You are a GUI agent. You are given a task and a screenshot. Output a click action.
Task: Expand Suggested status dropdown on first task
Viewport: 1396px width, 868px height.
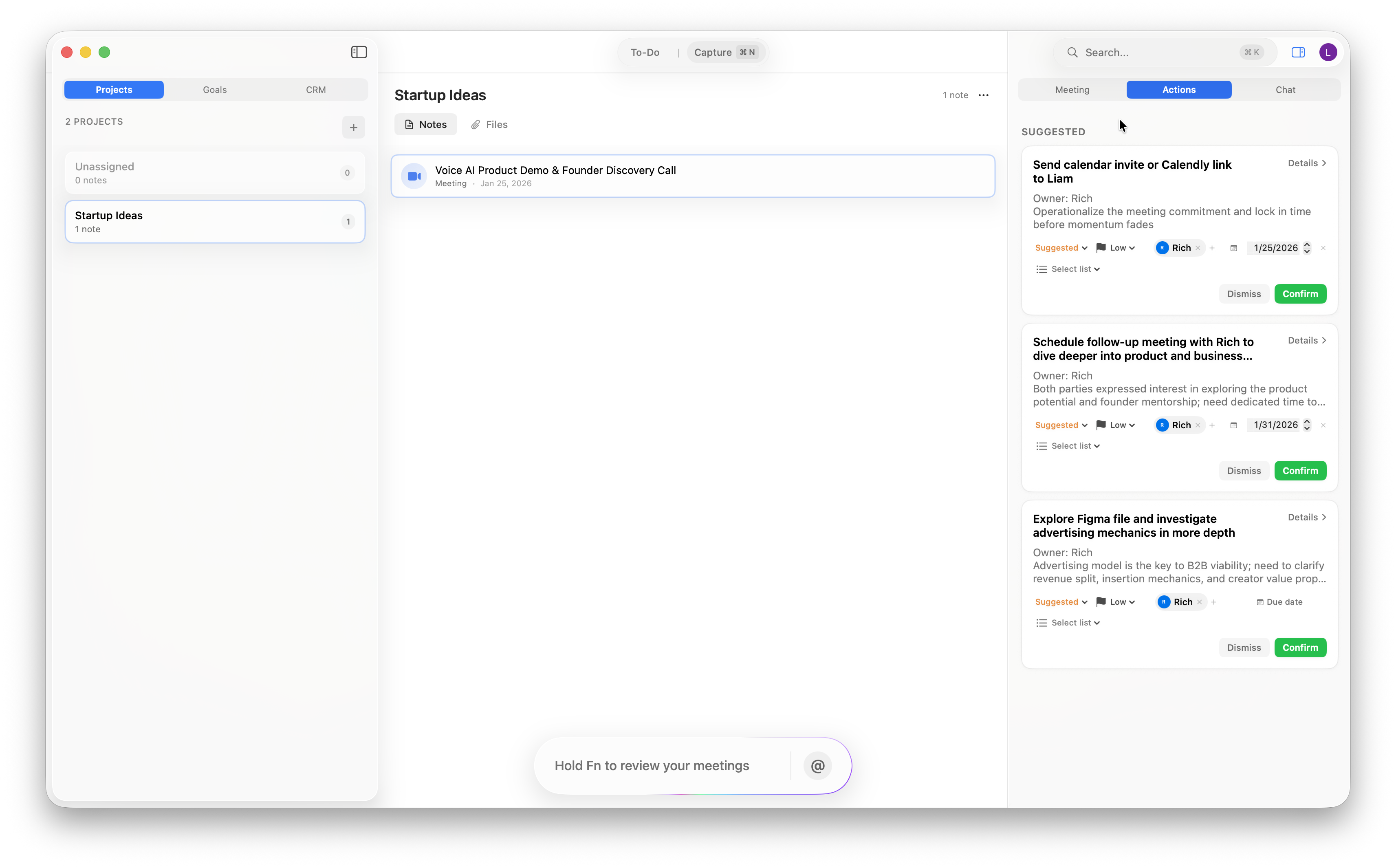click(1061, 248)
